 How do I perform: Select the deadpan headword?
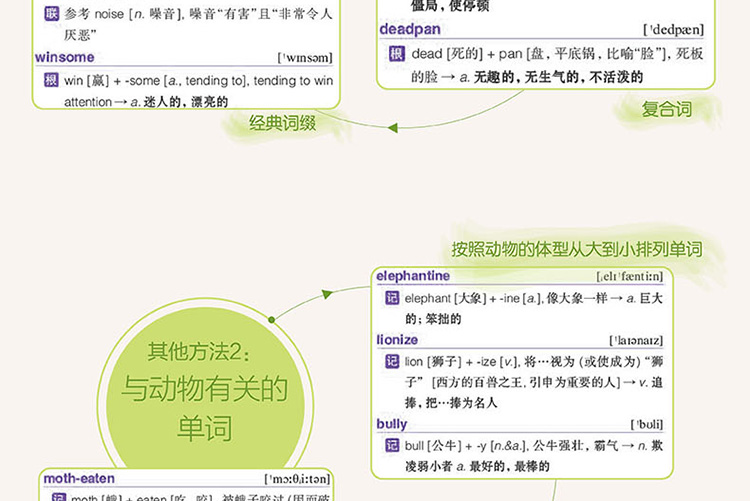pos(409,30)
